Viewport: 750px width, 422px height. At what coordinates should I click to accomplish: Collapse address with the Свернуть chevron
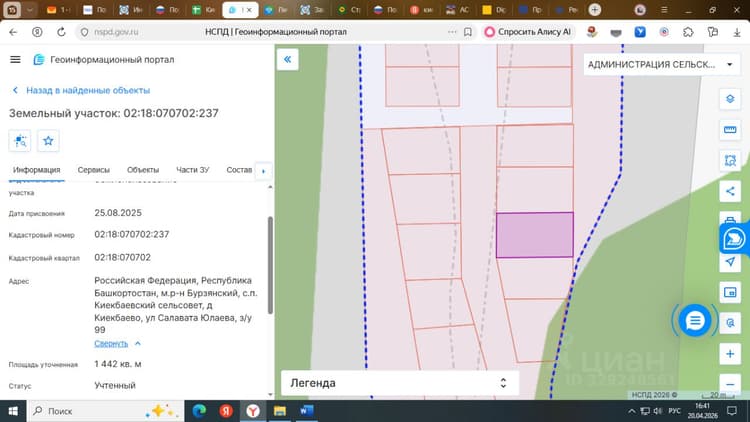click(138, 344)
